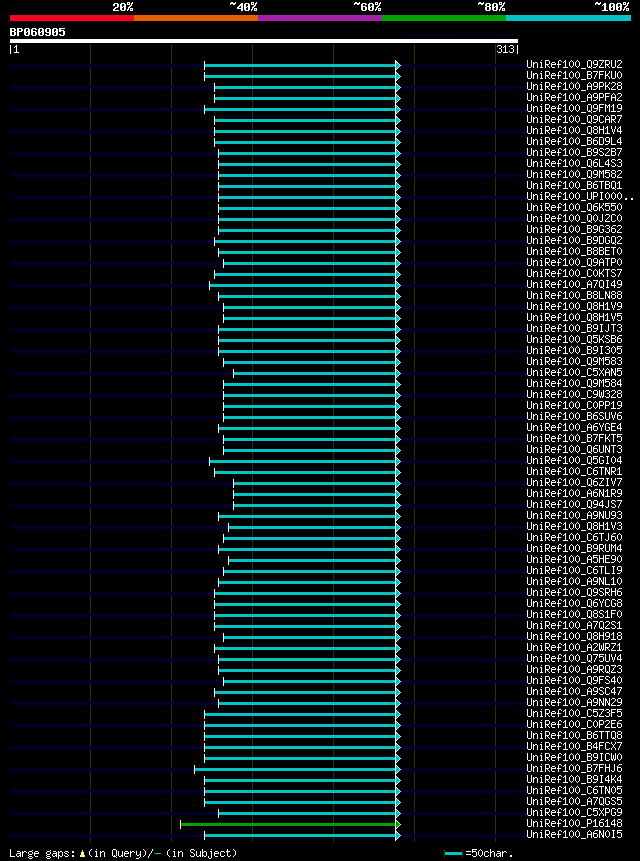
Task: Click the UniRef100_A7QI49 label
Action: [x=574, y=284]
